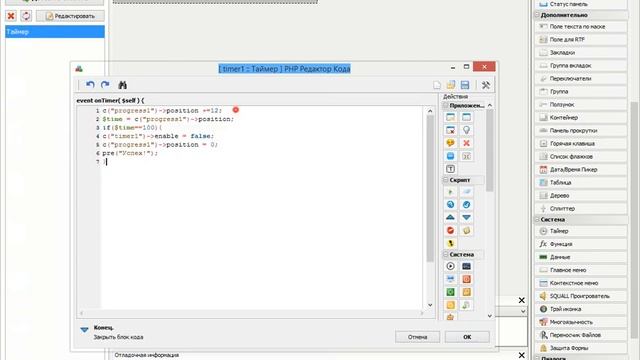The height and width of the screenshot is (360, 640).
Task: Open a script file from the toolbar
Action: [451, 85]
